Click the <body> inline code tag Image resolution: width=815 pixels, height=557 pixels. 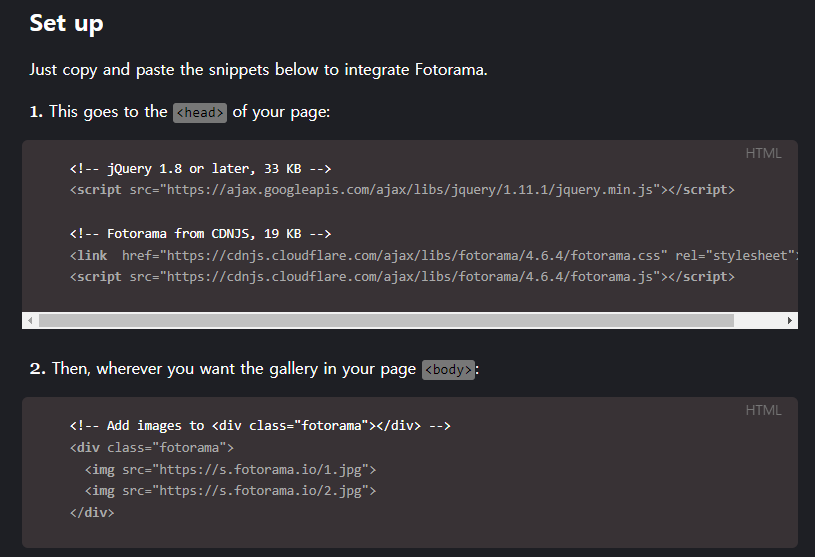click(448, 370)
